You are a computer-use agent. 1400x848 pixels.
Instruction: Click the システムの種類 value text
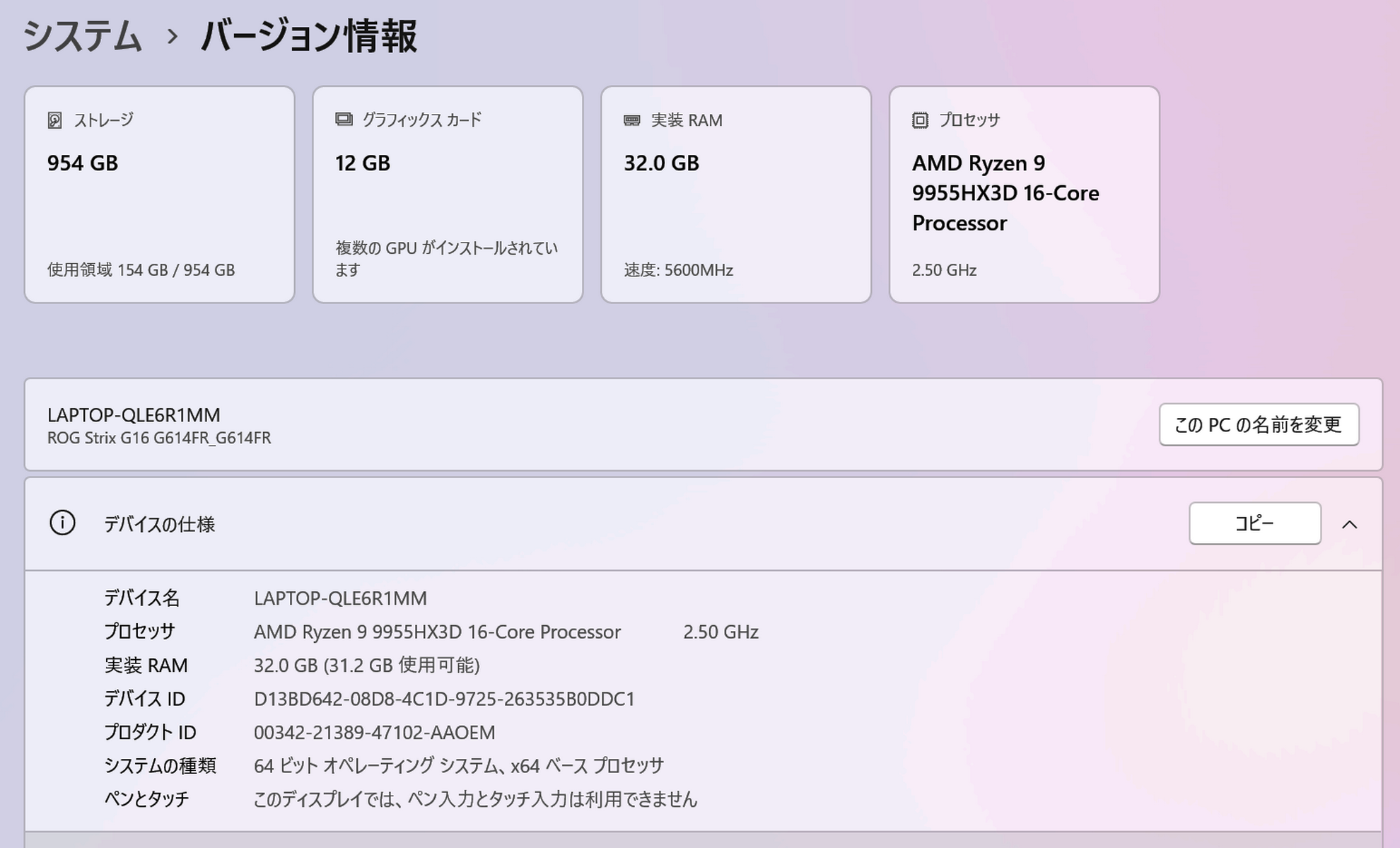click(x=458, y=765)
